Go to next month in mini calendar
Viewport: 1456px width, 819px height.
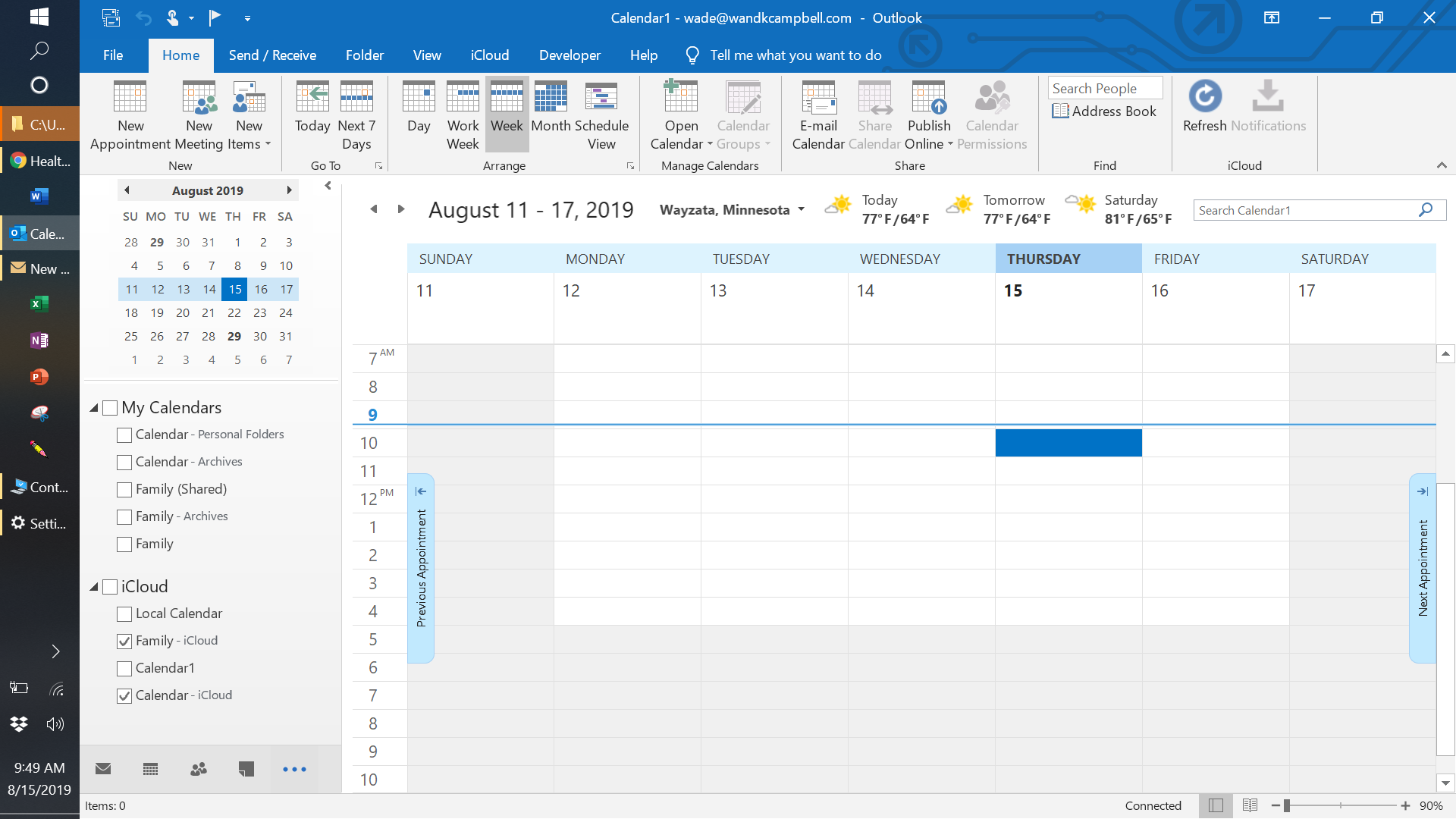(x=289, y=190)
